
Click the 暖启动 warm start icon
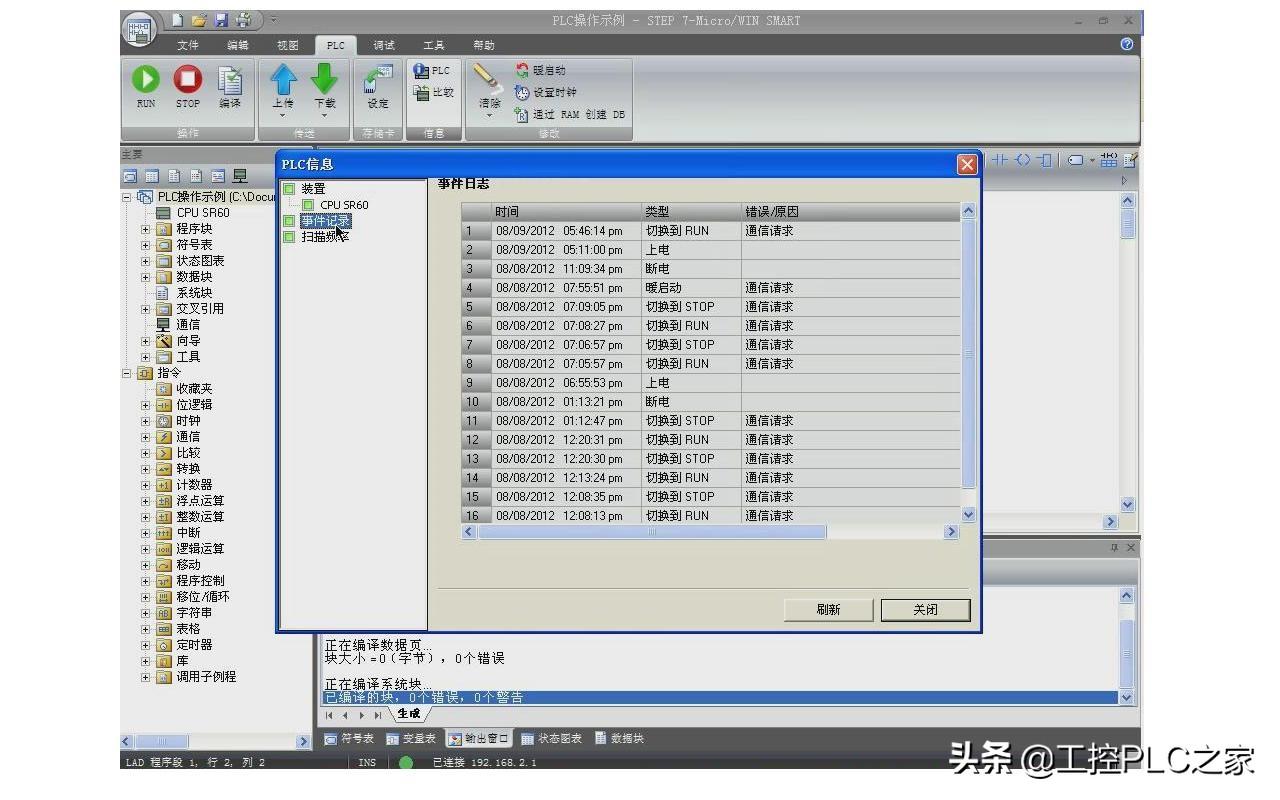click(x=522, y=71)
